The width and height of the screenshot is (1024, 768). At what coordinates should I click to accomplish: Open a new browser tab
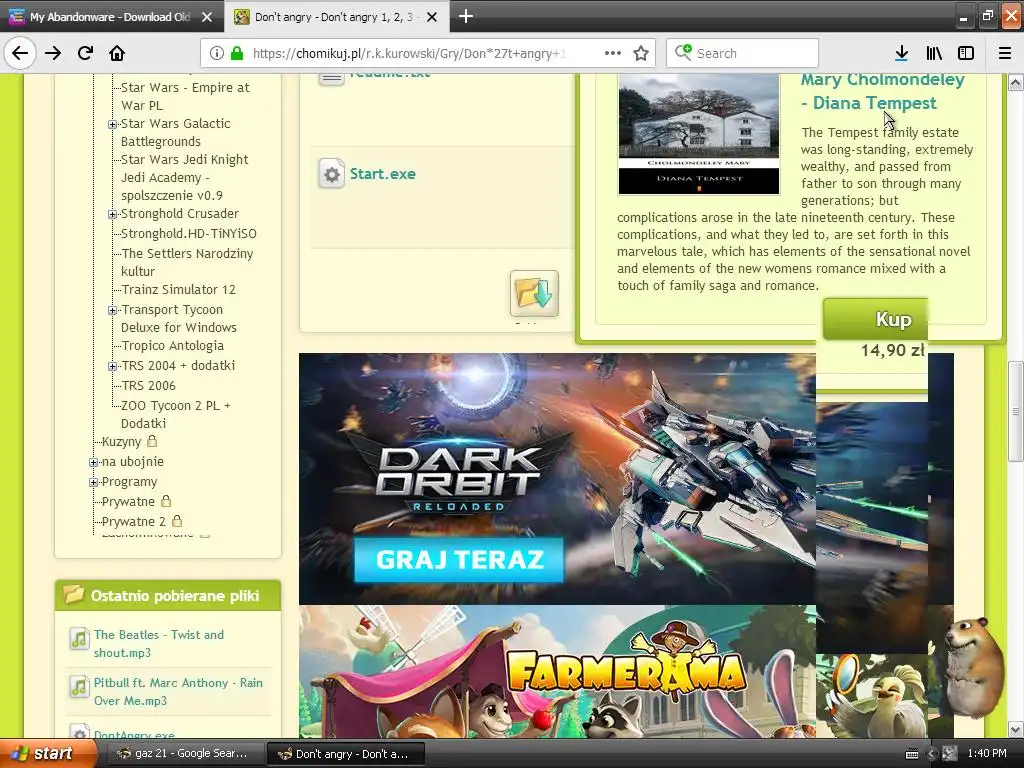coord(466,16)
